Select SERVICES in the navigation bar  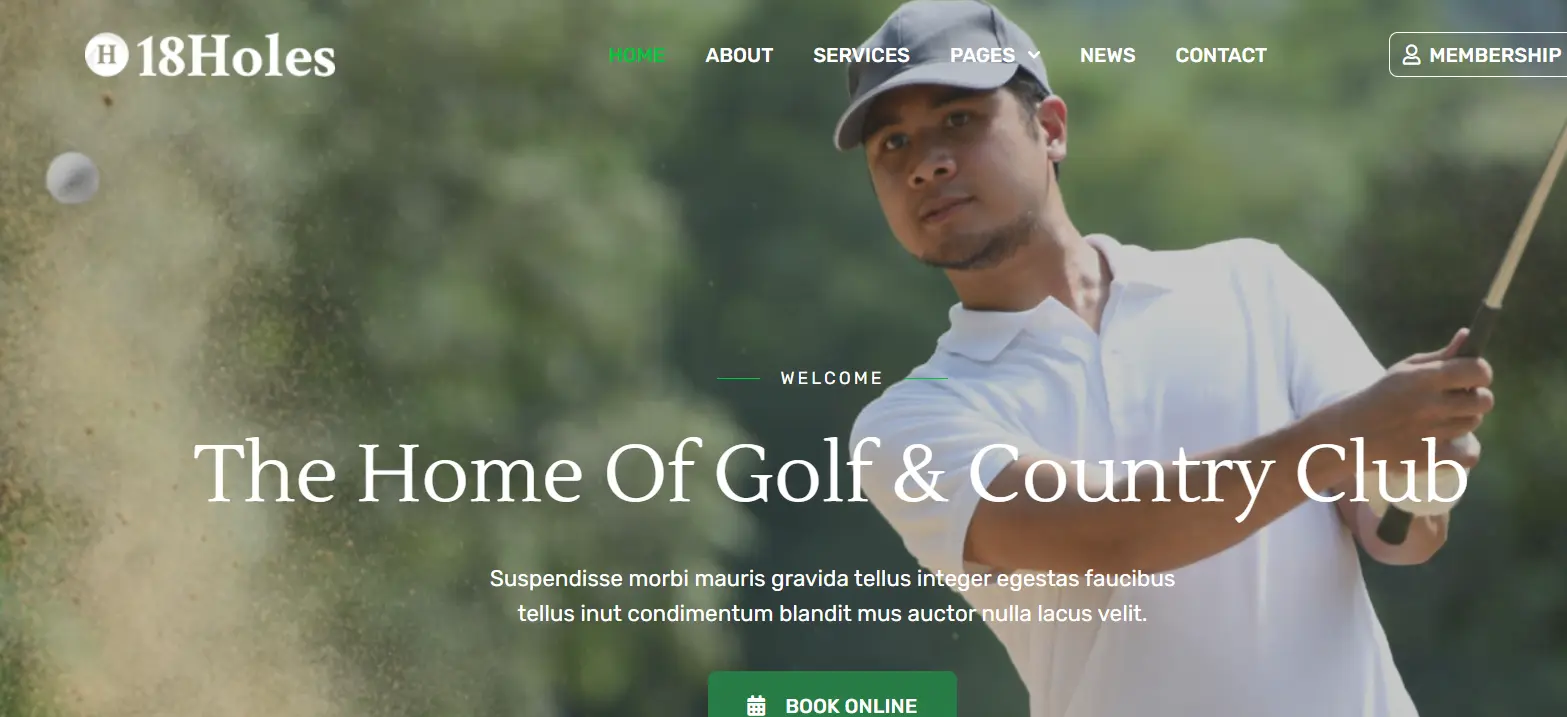pos(861,55)
